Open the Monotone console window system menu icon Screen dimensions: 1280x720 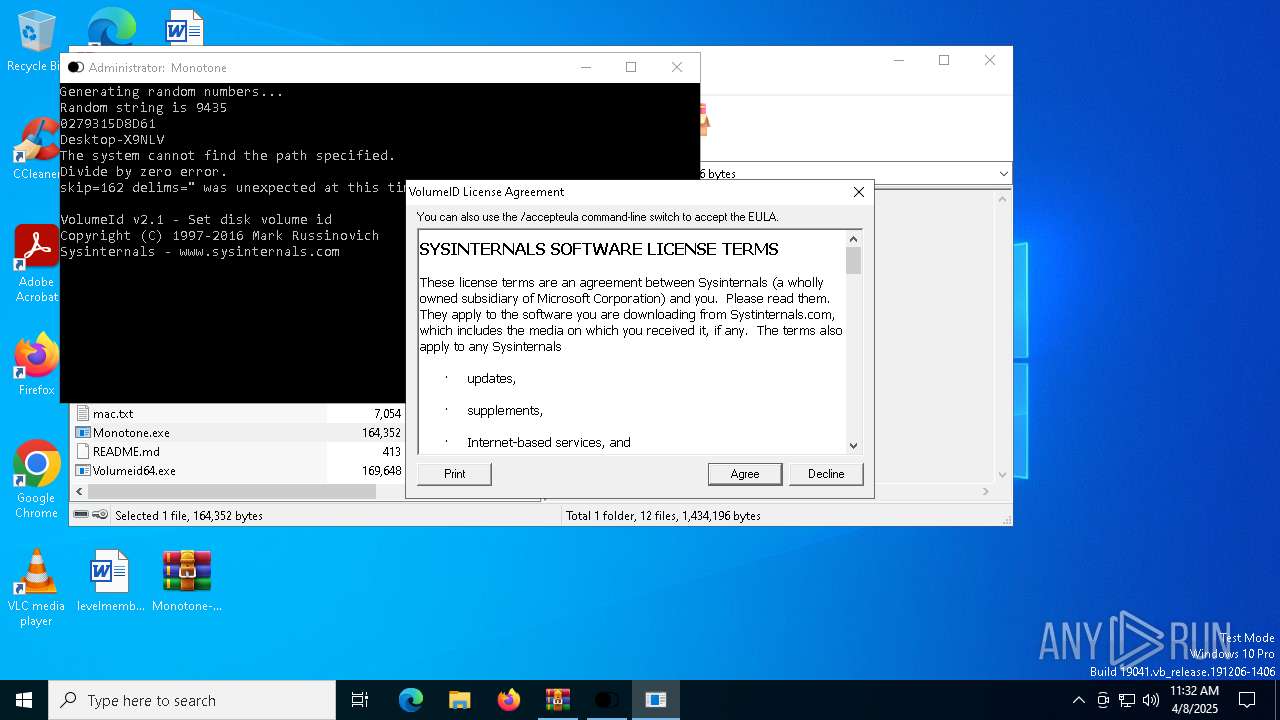pos(75,67)
